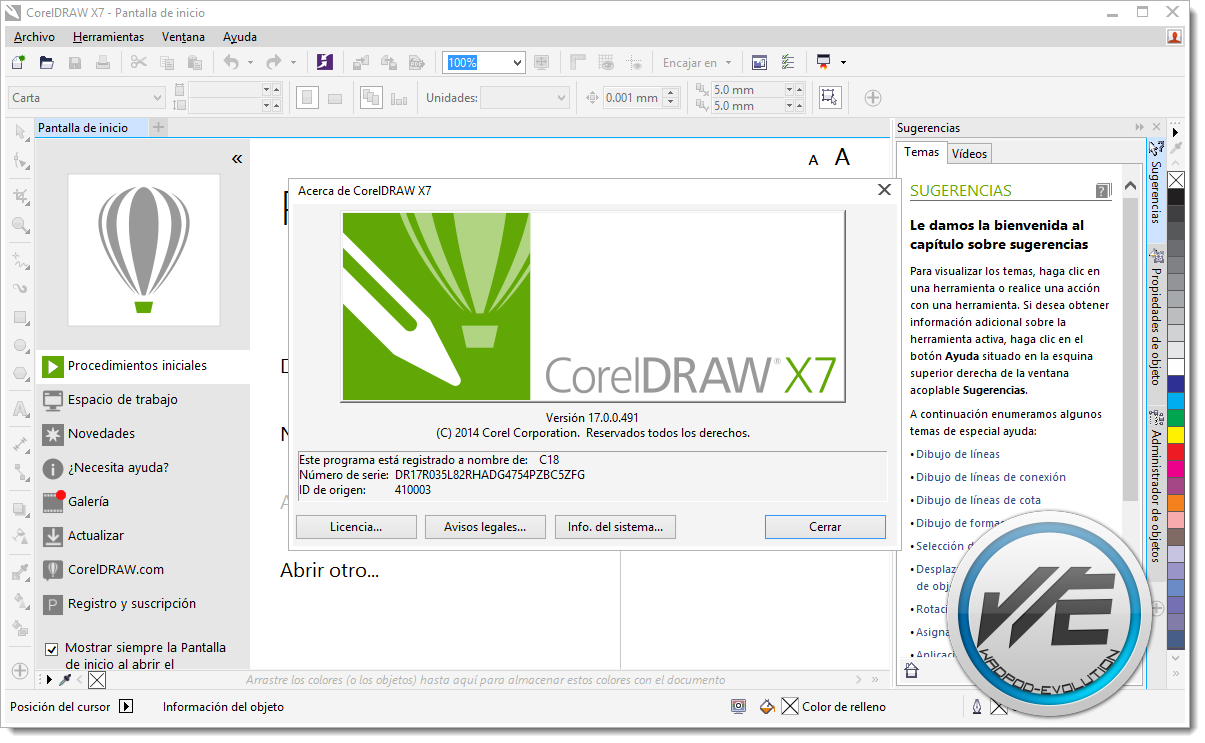Click the Welcome screen icon in toolbar
Screen dimensions: 1205x743
tap(759, 62)
